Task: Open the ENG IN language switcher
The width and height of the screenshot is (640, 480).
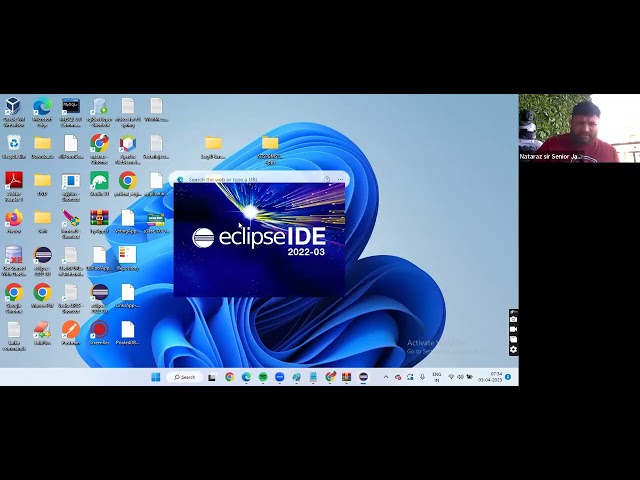Action: point(437,377)
